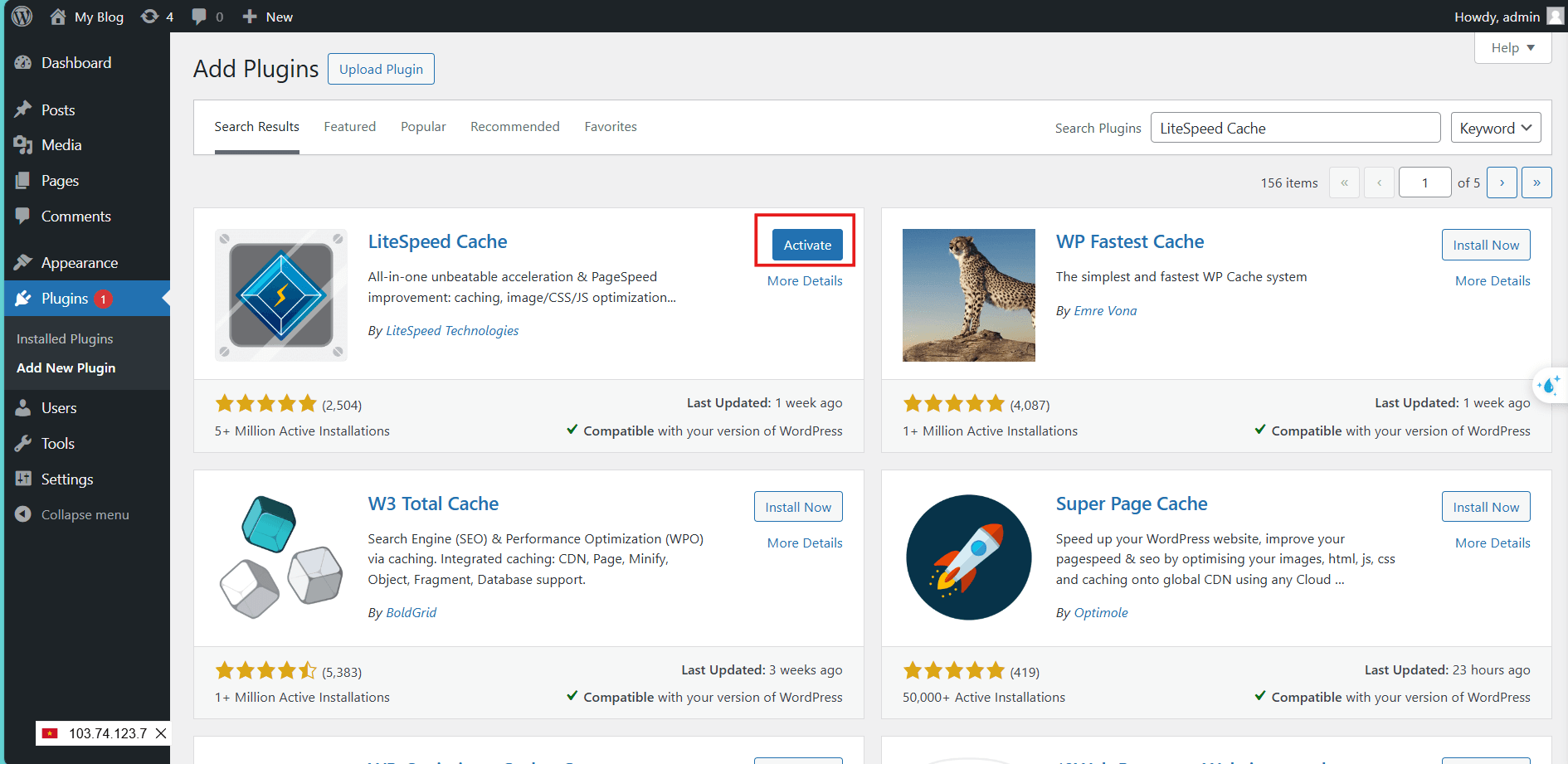Click "Howdy, admin" account text
The width and height of the screenshot is (1568, 764).
1497,17
